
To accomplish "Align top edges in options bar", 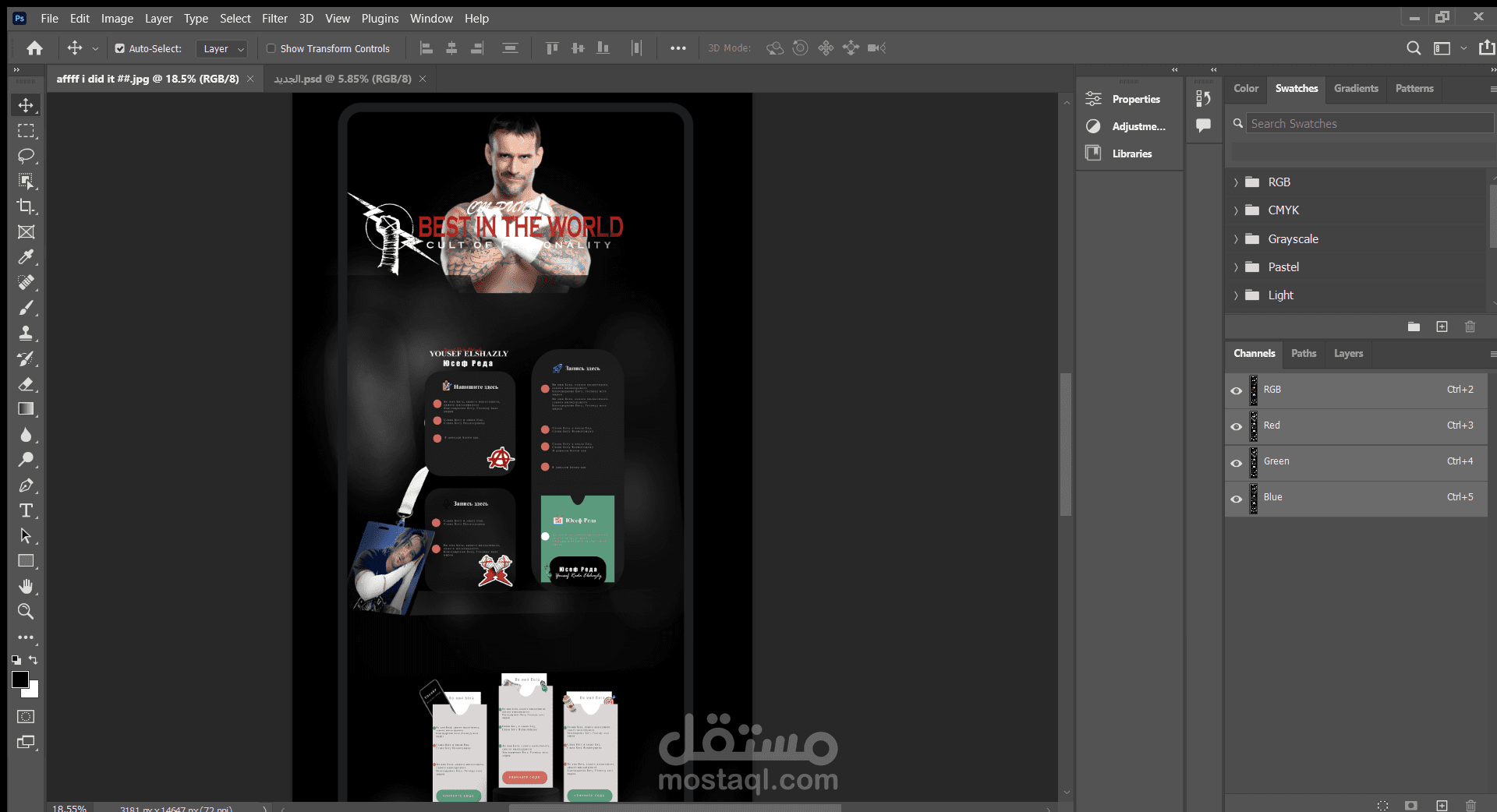I will point(552,48).
